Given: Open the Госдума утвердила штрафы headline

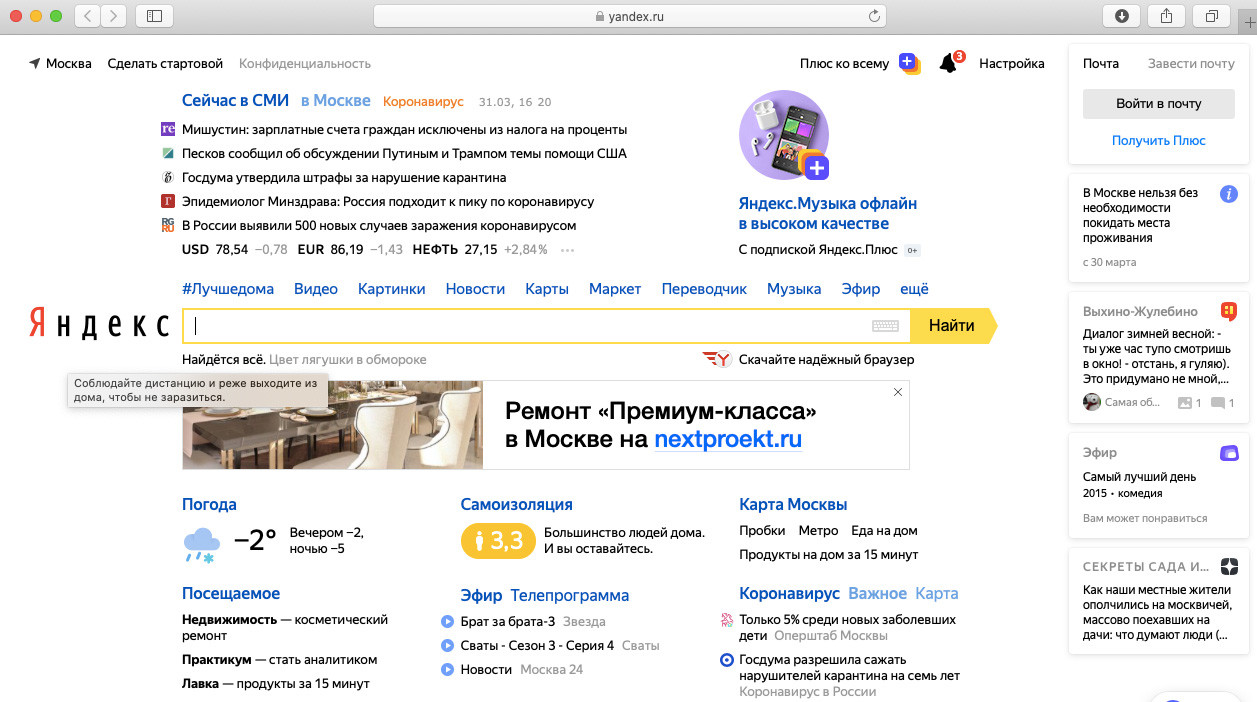Looking at the screenshot, I should (344, 177).
